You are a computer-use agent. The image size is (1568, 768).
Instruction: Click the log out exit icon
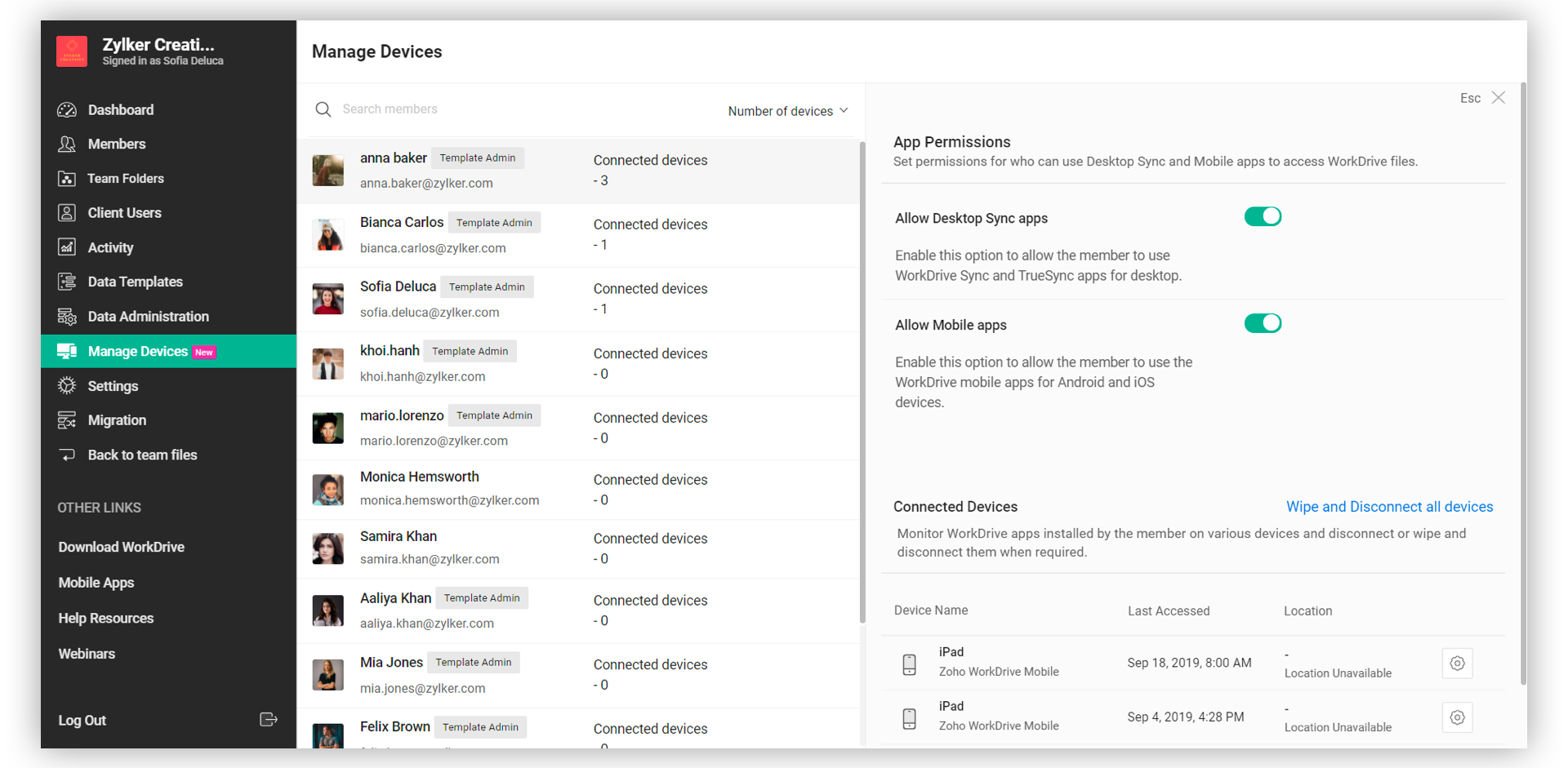tap(268, 720)
